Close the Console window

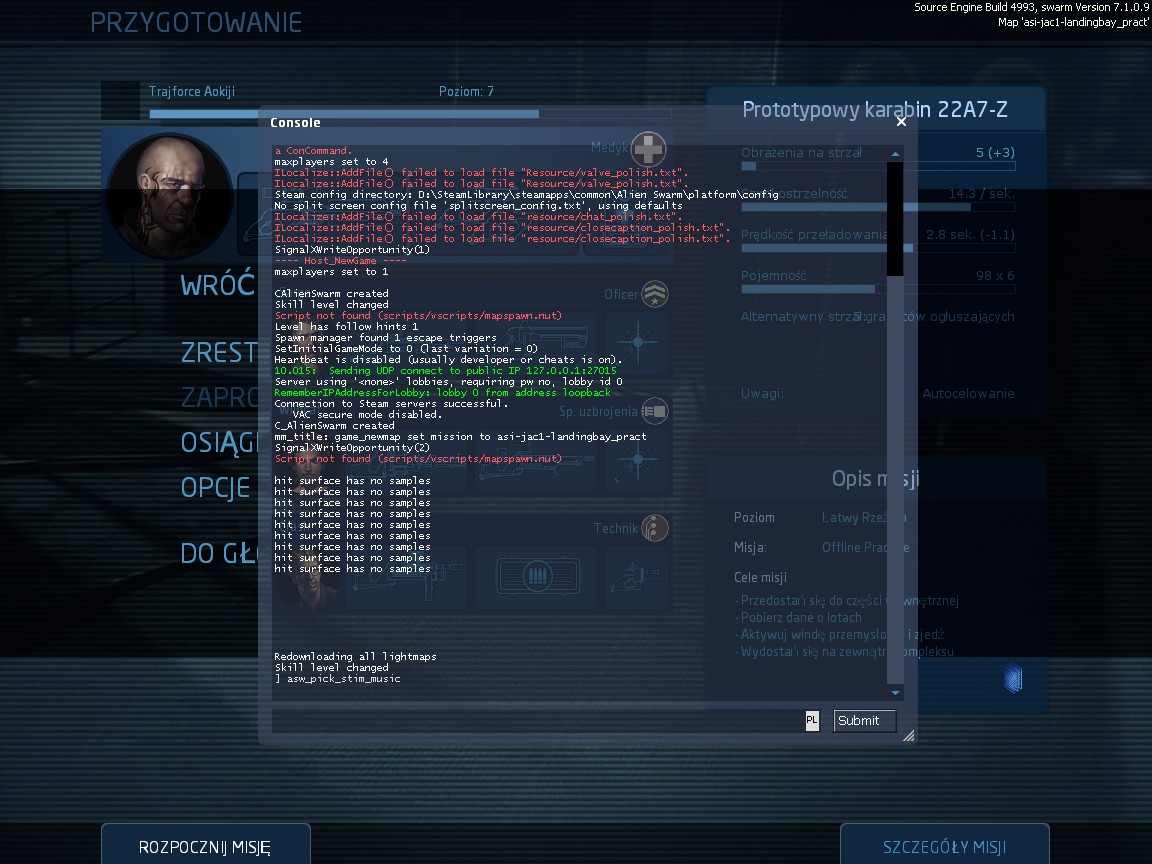coord(901,122)
